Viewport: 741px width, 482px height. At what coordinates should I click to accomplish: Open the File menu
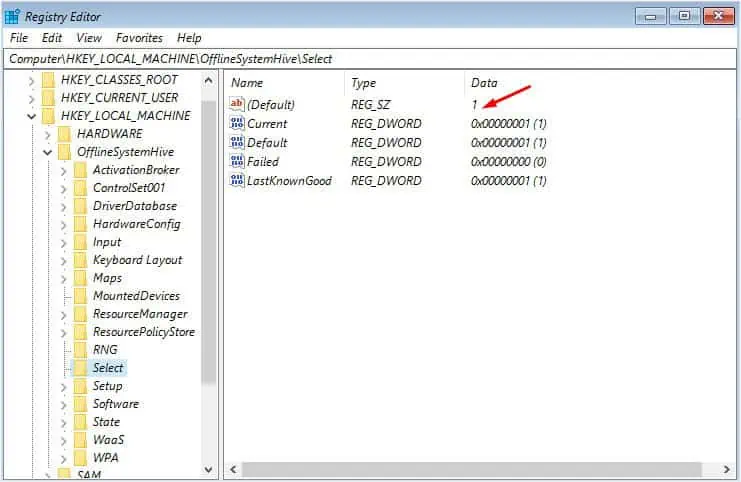(19, 38)
